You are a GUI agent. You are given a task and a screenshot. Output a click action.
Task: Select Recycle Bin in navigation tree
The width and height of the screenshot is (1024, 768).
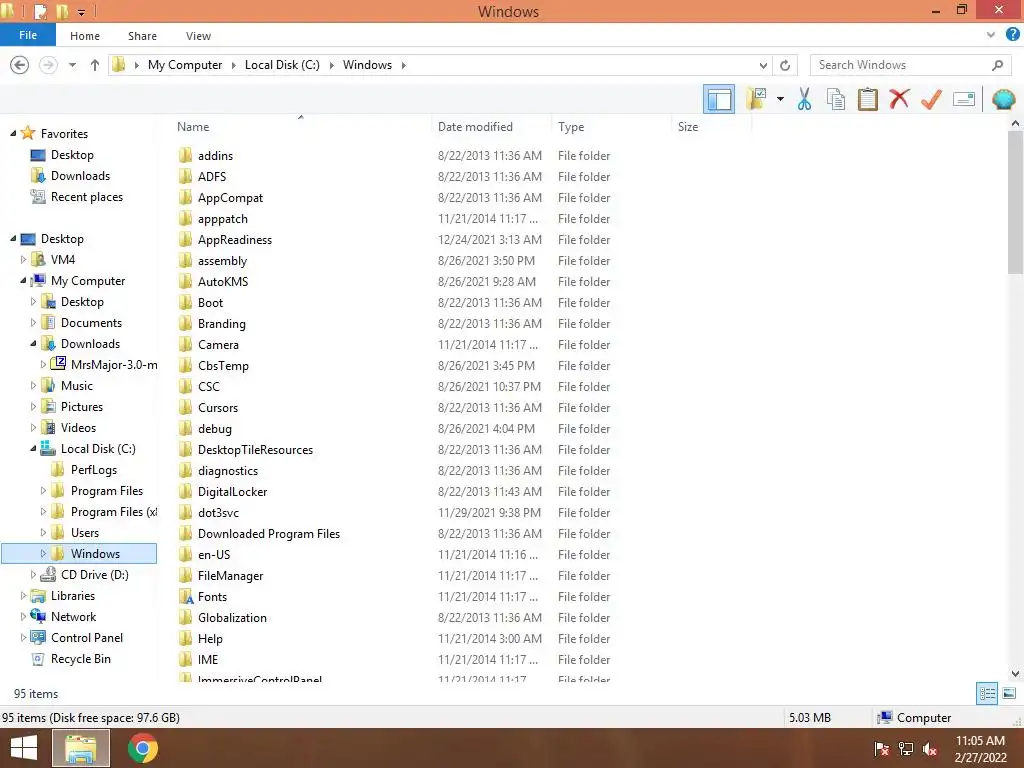[80, 658]
